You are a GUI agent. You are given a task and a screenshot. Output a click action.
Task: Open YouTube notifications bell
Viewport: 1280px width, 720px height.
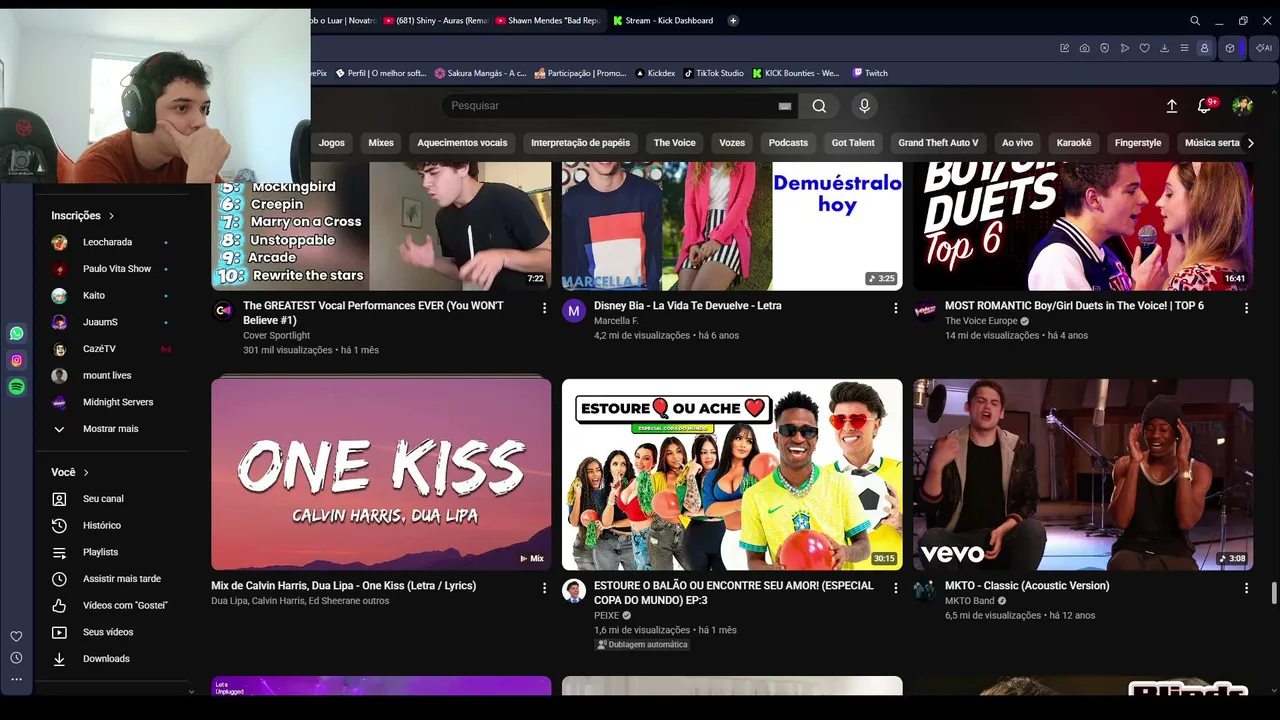[x=1205, y=106]
